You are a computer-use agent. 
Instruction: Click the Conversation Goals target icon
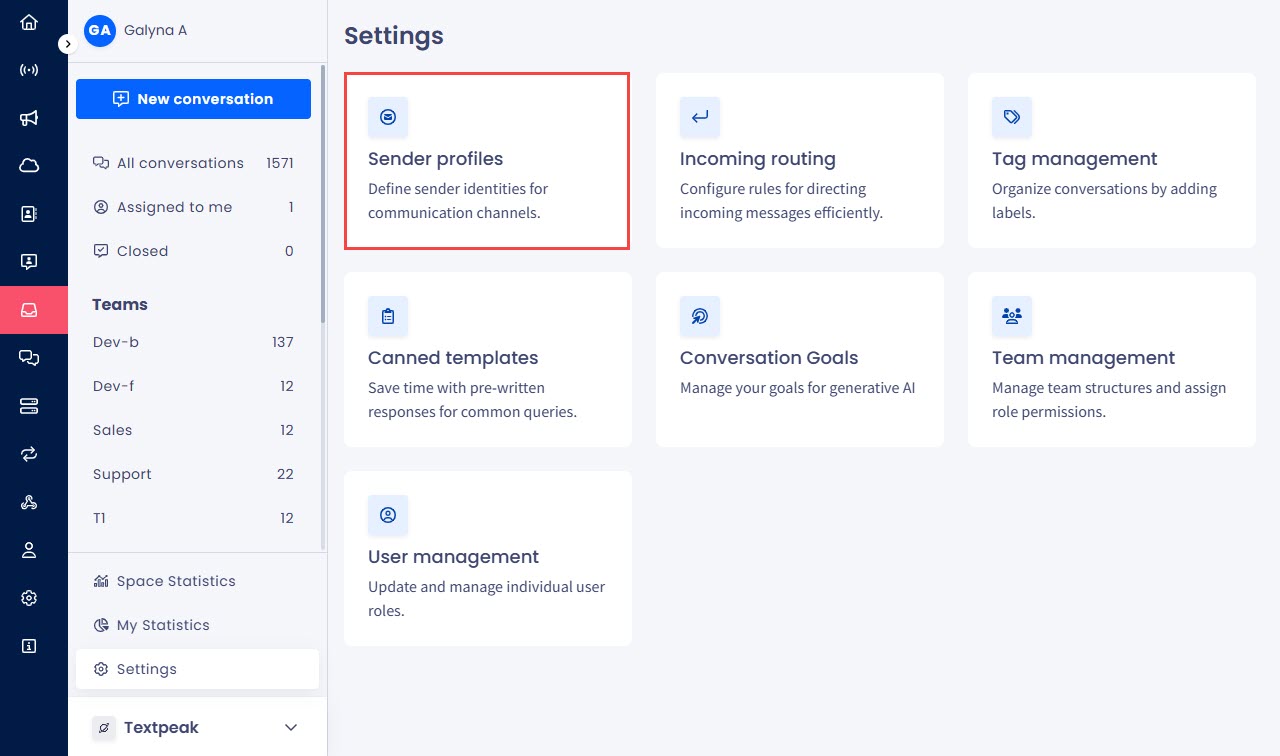700,316
